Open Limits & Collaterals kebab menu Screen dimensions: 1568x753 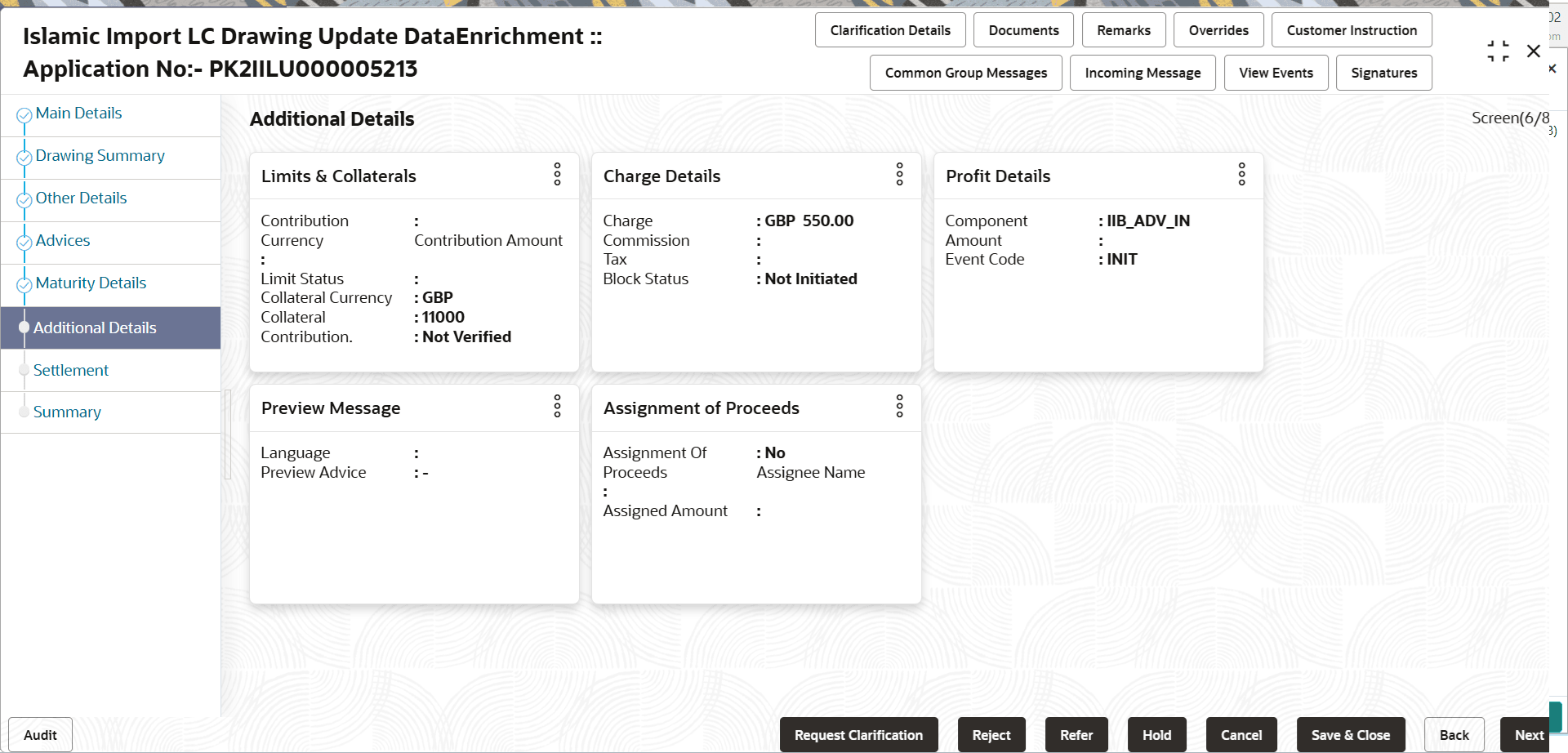point(558,174)
